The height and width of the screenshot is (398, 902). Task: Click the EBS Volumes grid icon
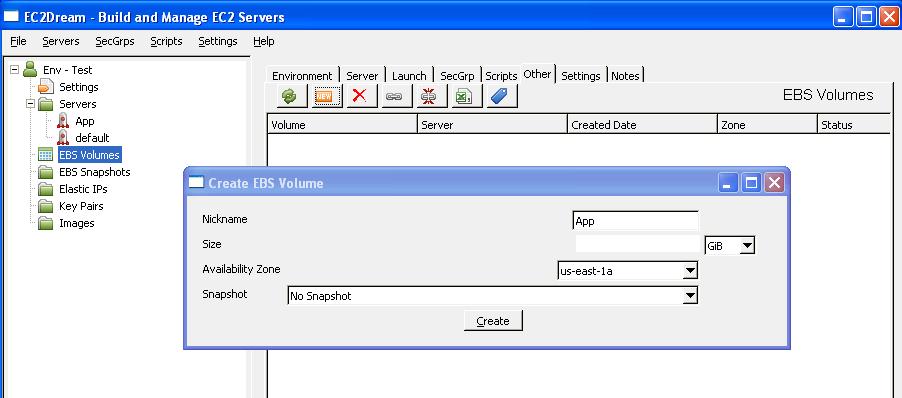(45, 155)
